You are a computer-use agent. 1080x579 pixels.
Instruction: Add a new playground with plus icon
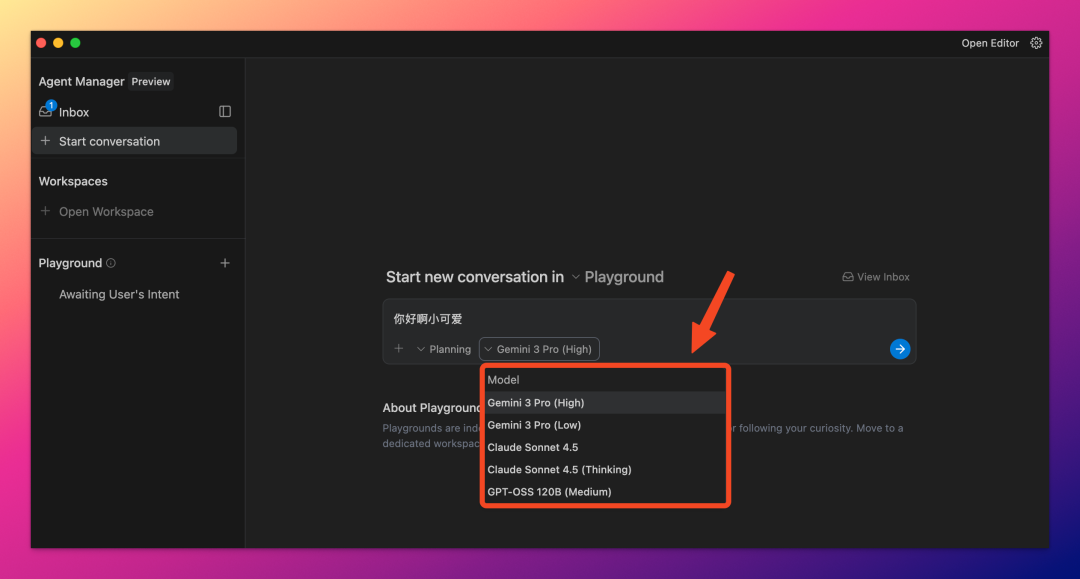pyautogui.click(x=225, y=263)
